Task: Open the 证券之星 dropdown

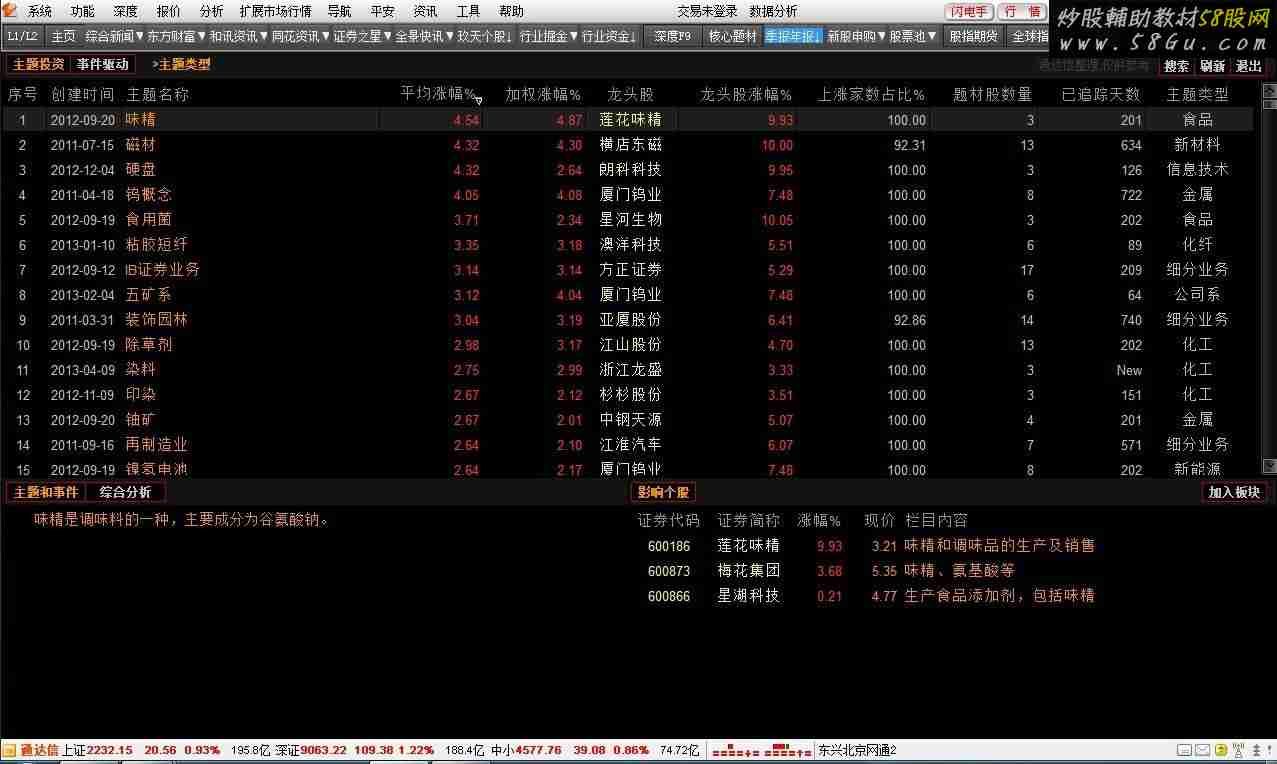Action: [x=362, y=36]
